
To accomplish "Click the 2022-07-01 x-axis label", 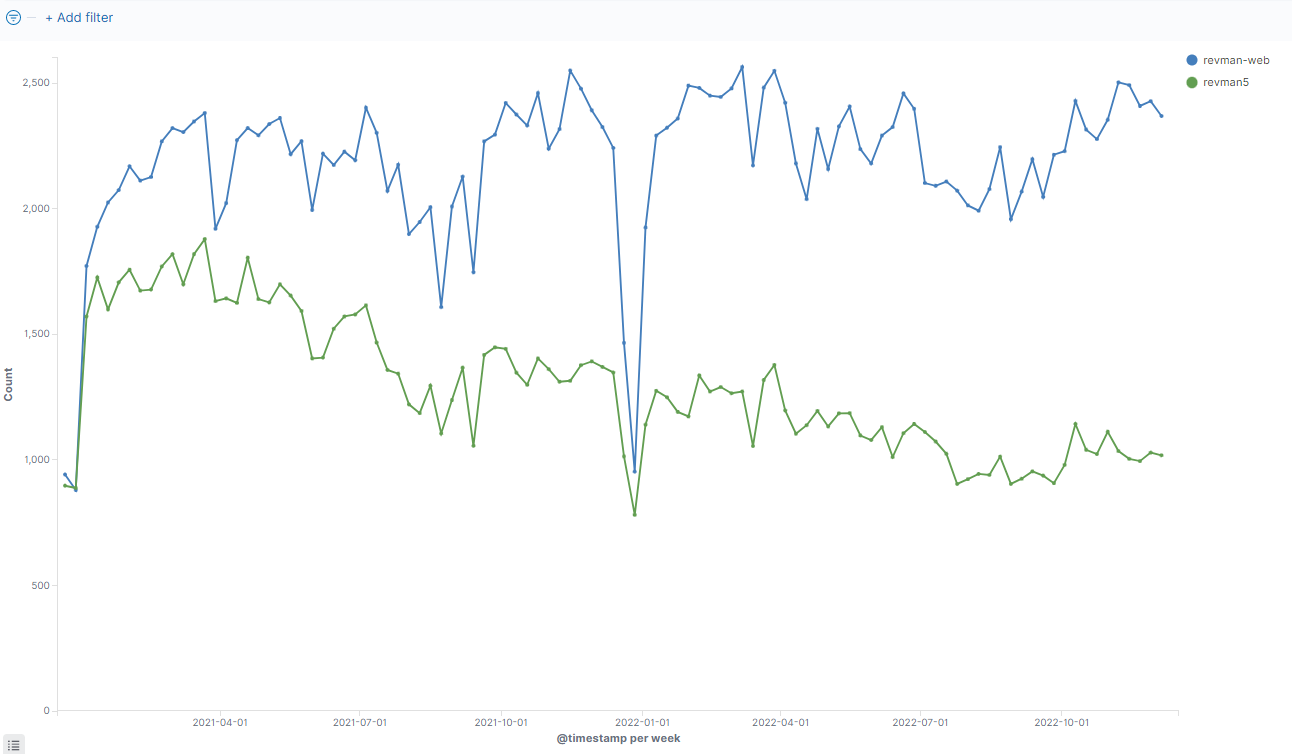I will pos(920,722).
